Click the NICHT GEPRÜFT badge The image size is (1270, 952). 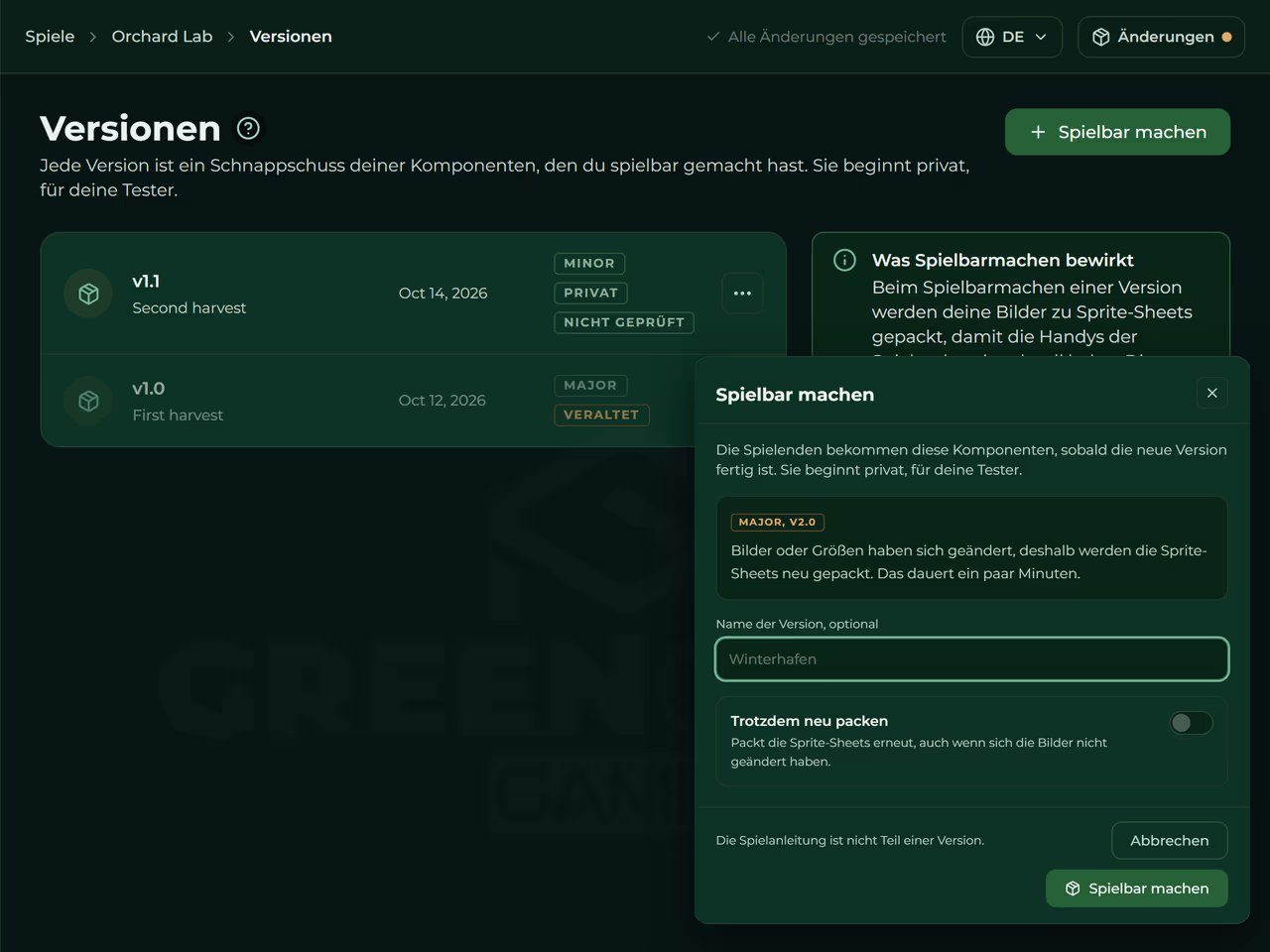pos(624,323)
